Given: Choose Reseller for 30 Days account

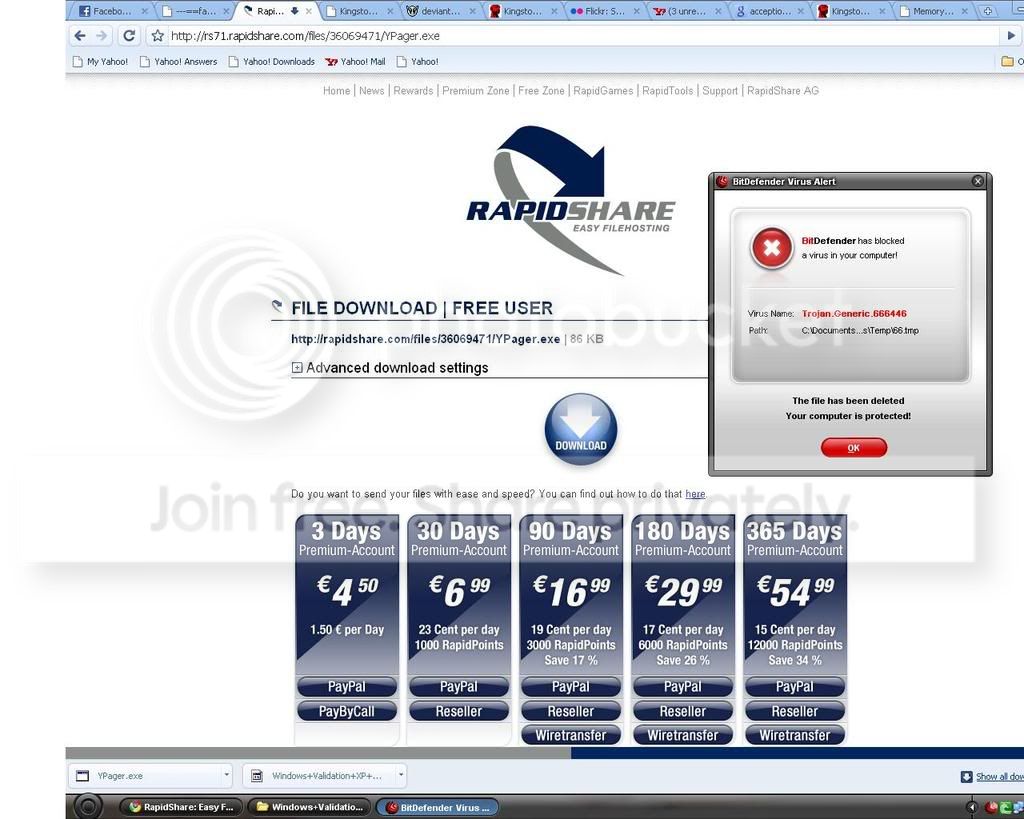Looking at the screenshot, I should (458, 711).
